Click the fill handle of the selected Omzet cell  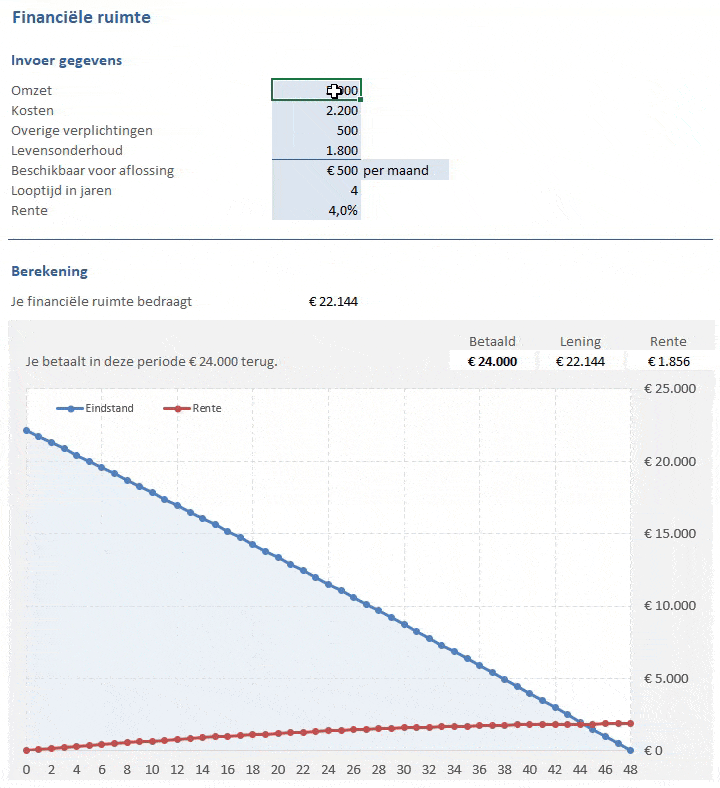point(361,100)
